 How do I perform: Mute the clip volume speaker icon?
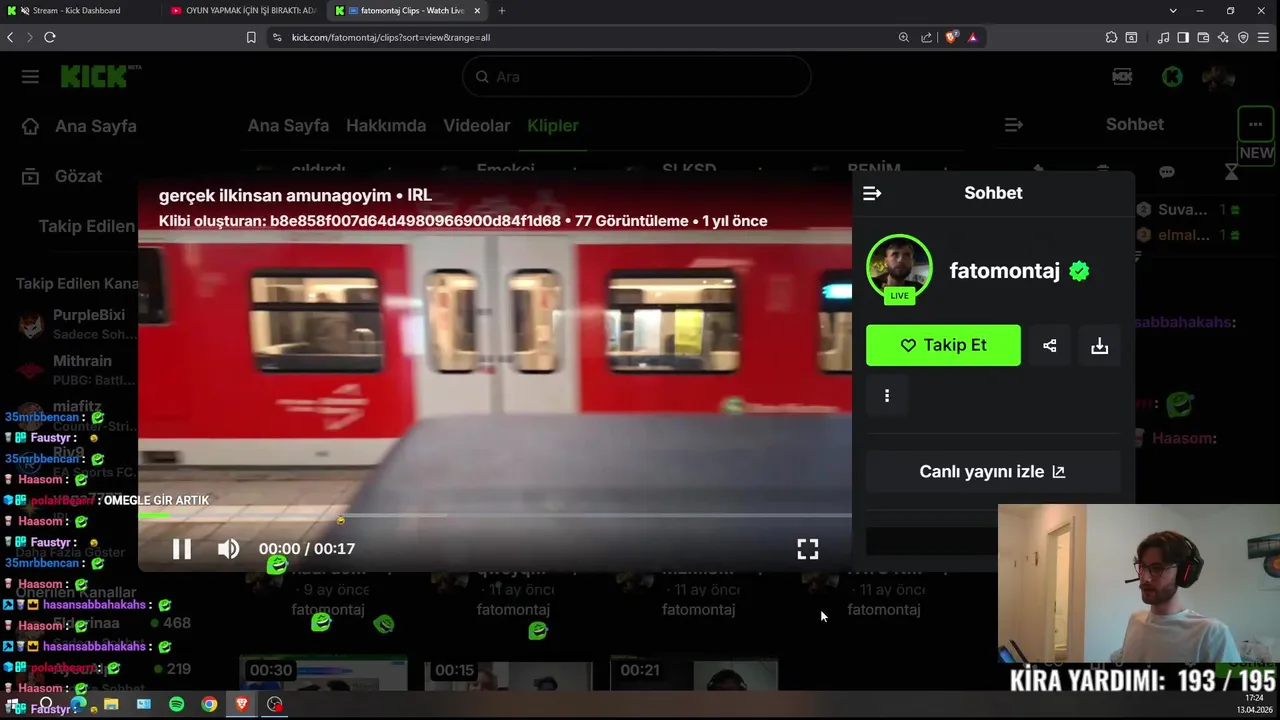pyautogui.click(x=229, y=549)
